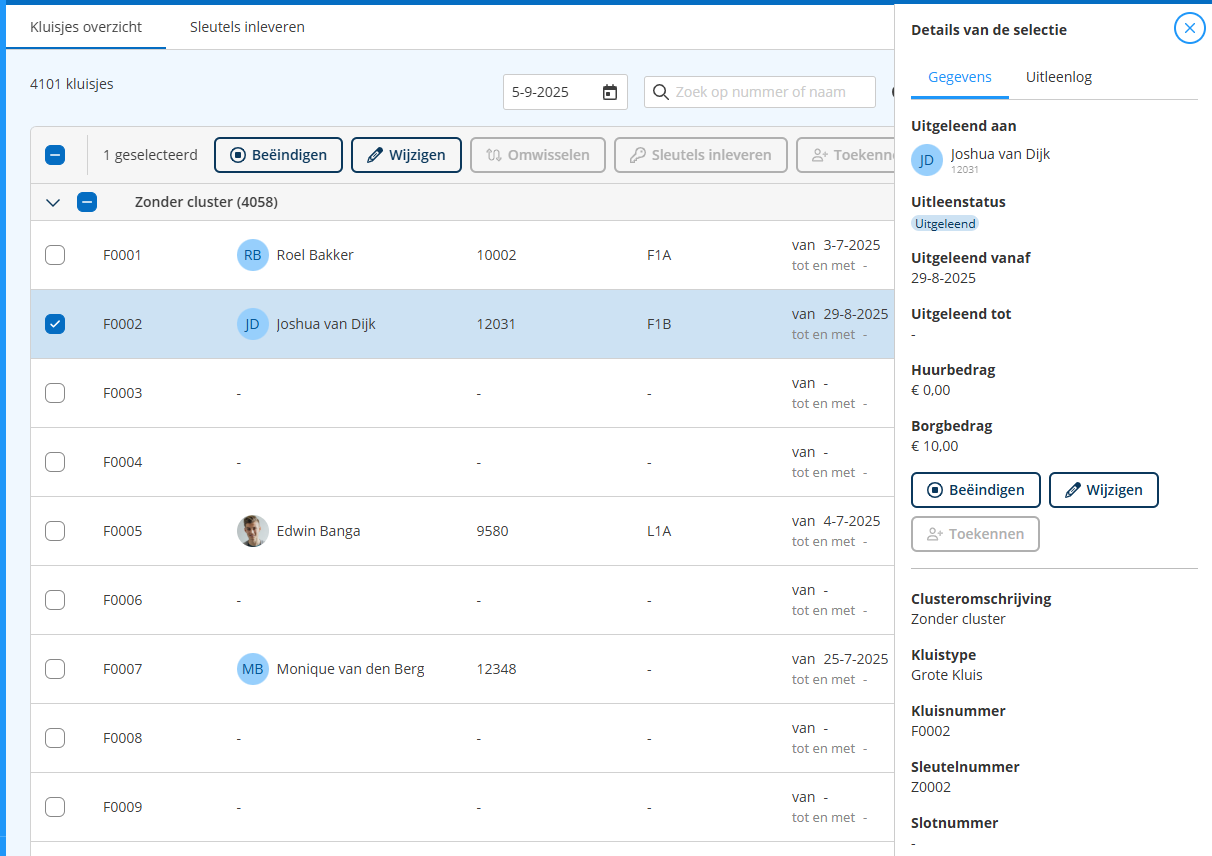Check the box for locker F0006
Viewport: 1212px width, 856px height.
pyautogui.click(x=55, y=600)
